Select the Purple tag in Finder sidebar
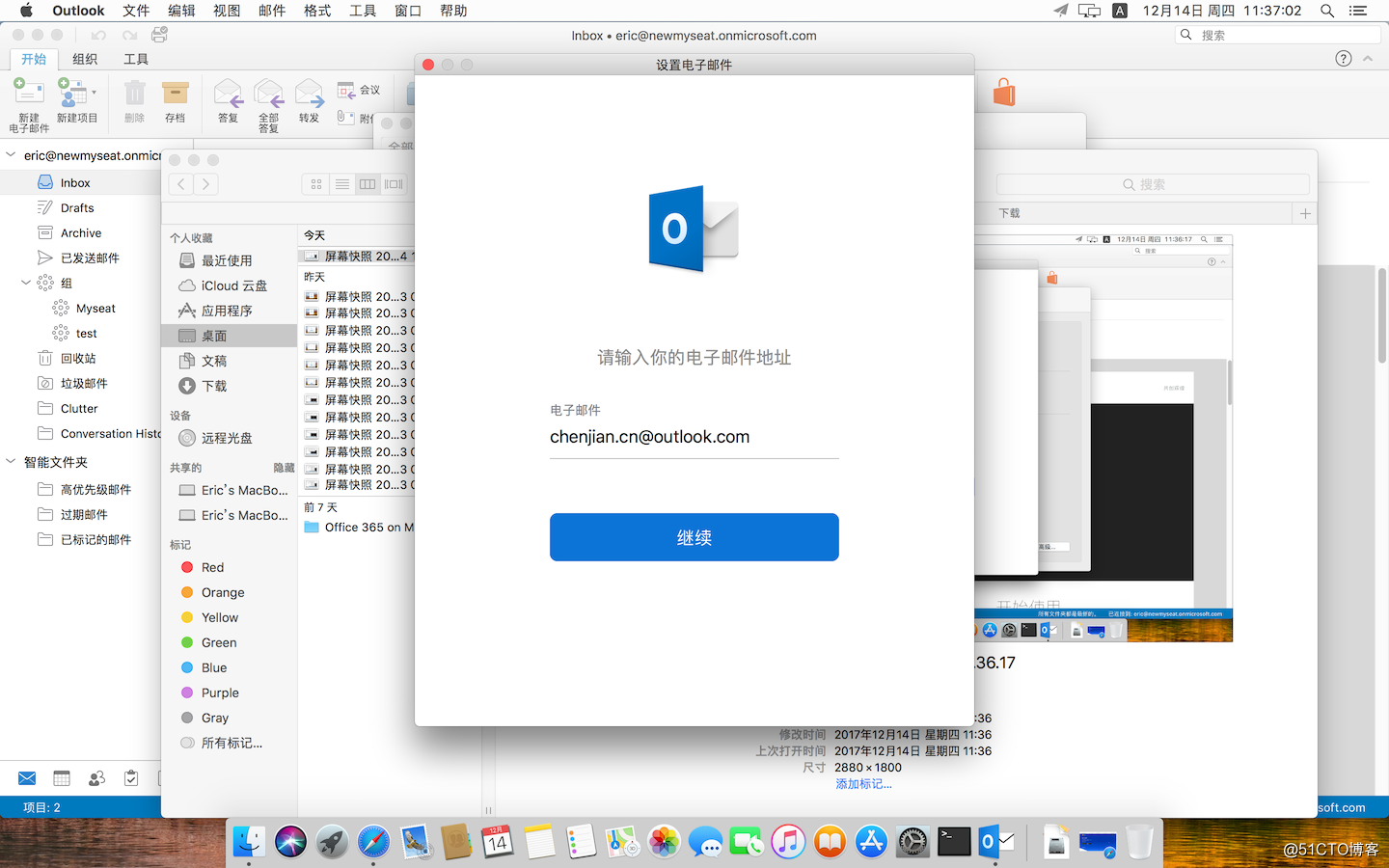Image resolution: width=1389 pixels, height=868 pixels. (x=220, y=692)
